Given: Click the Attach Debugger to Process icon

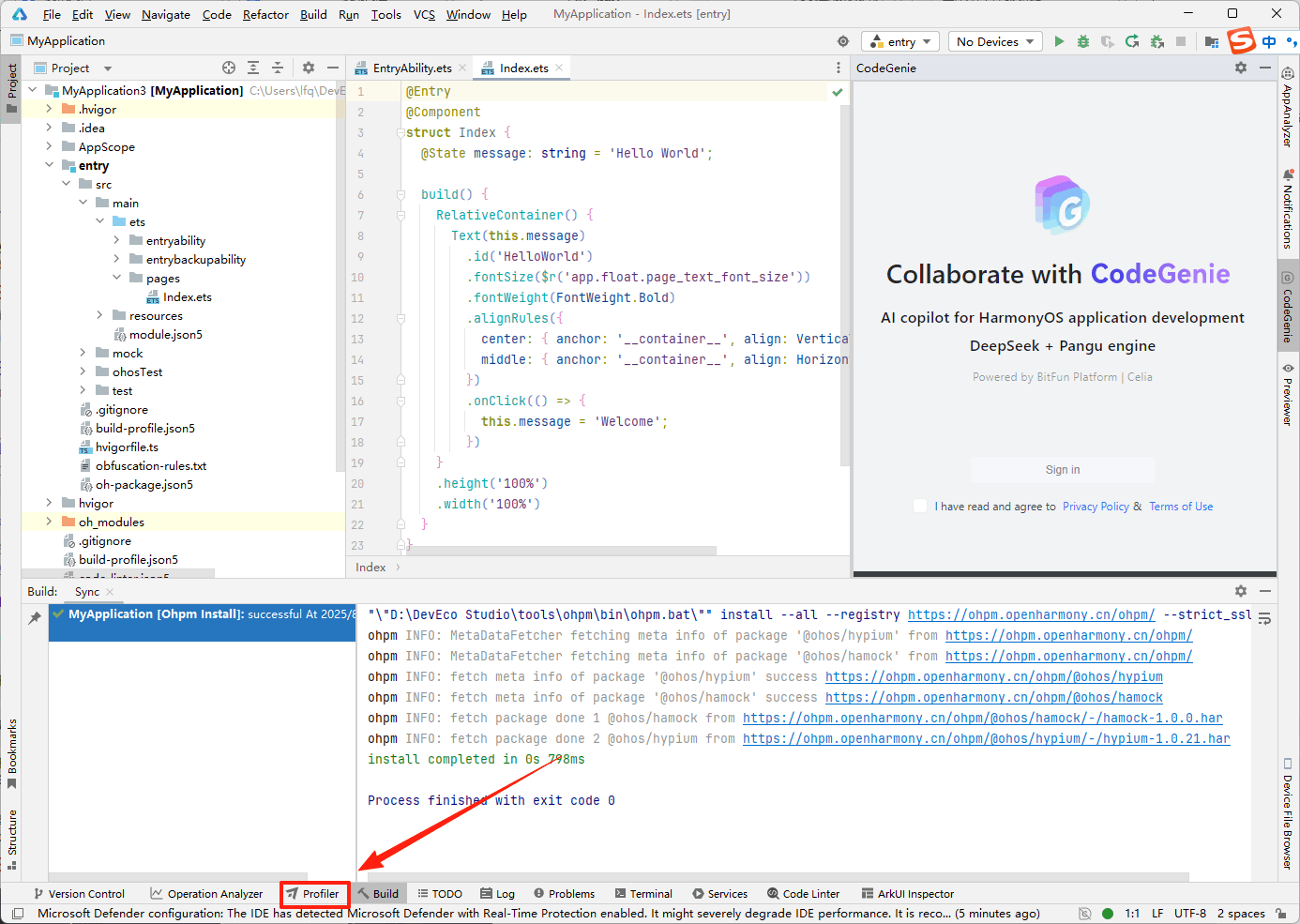Looking at the screenshot, I should (x=1156, y=41).
